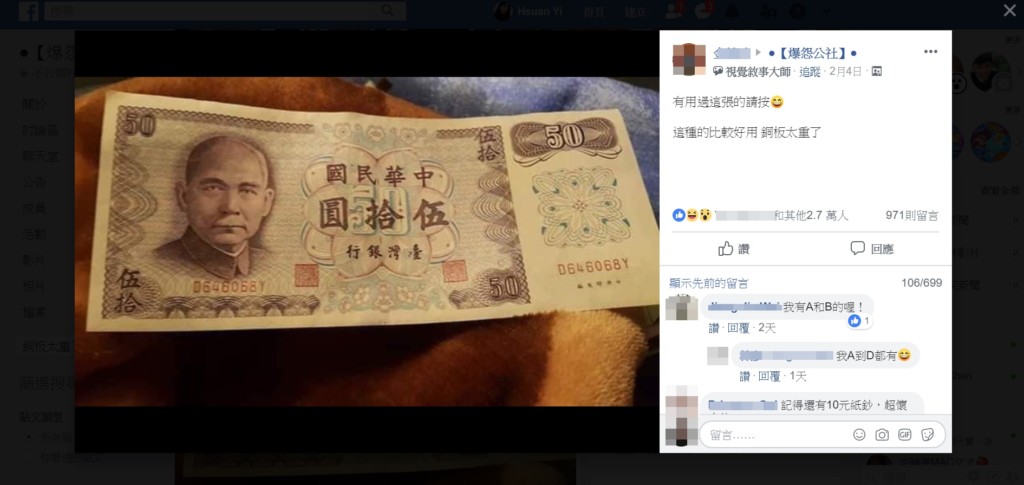This screenshot has width=1024, height=485.
Task: Go to 首頁 in the top bar
Action: click(594, 12)
